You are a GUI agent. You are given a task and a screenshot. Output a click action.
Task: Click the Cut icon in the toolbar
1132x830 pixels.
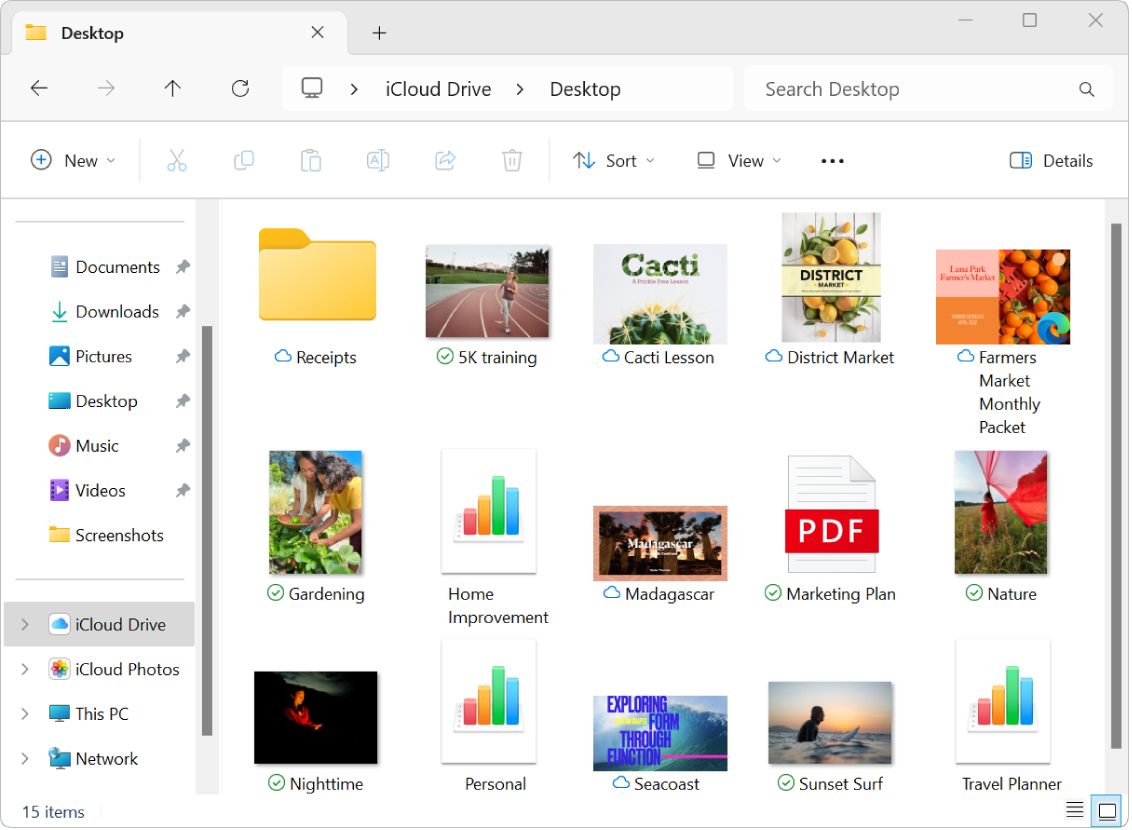(x=177, y=160)
